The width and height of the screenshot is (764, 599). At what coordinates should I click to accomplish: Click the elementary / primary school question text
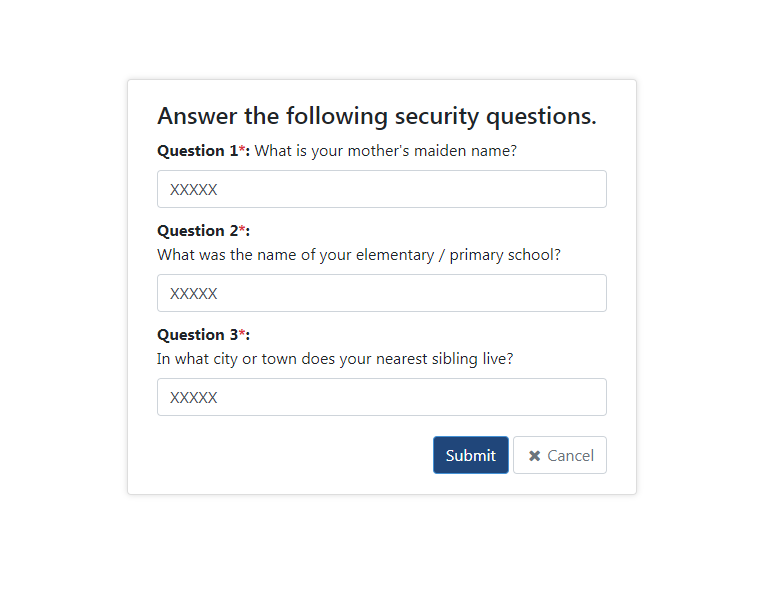(x=359, y=255)
